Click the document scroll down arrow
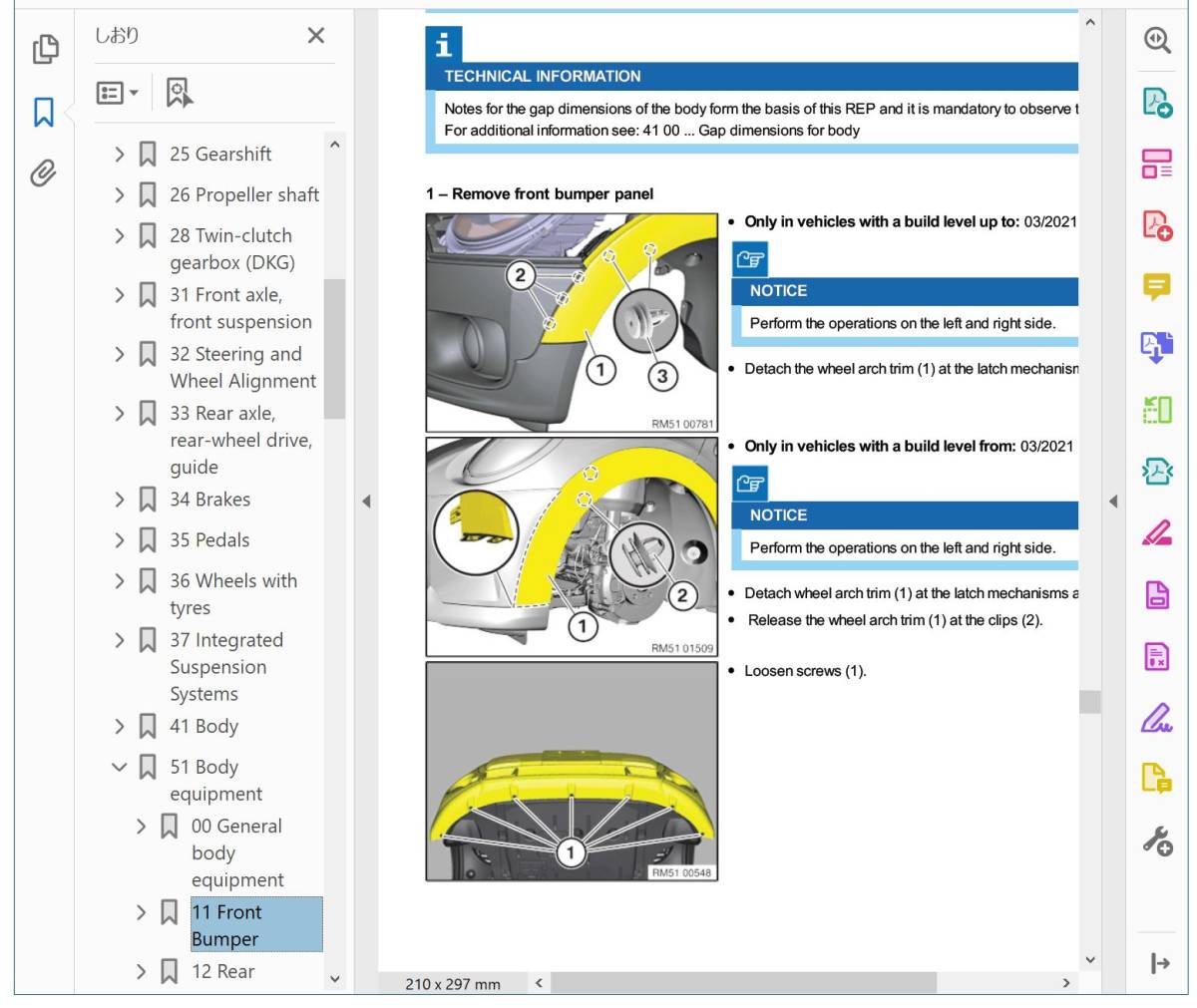This screenshot has width=1197, height=1008. [1089, 960]
